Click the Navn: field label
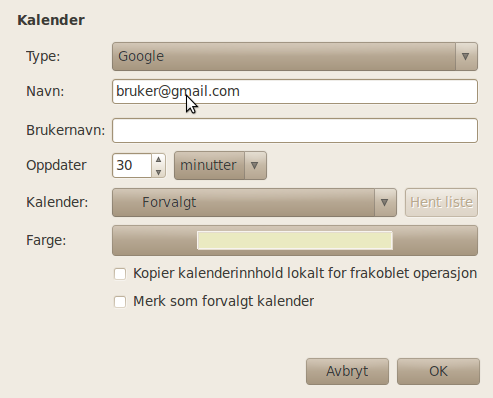Viewport: 493px width, 398px height. point(45,91)
